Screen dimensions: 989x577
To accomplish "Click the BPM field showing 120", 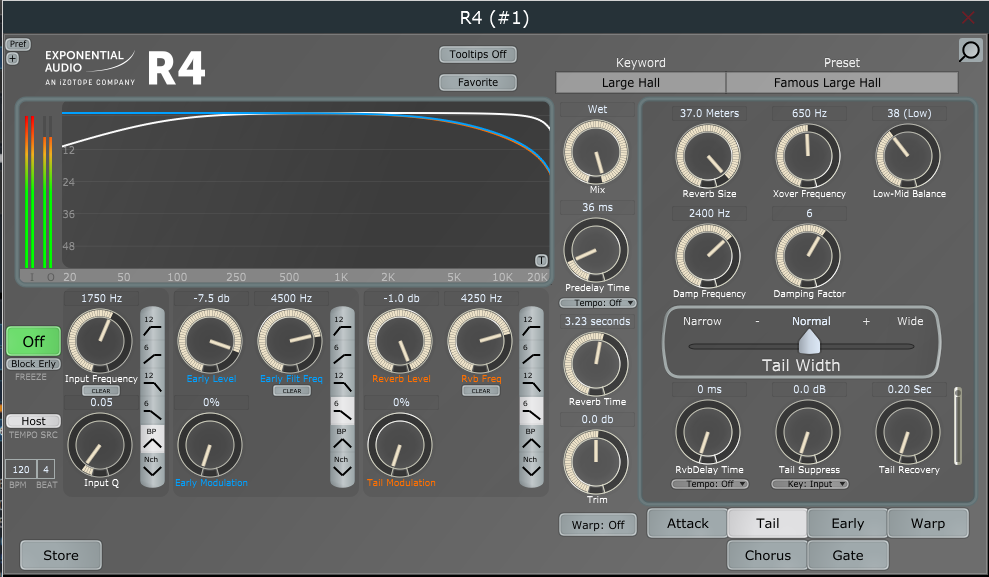I will [21, 469].
